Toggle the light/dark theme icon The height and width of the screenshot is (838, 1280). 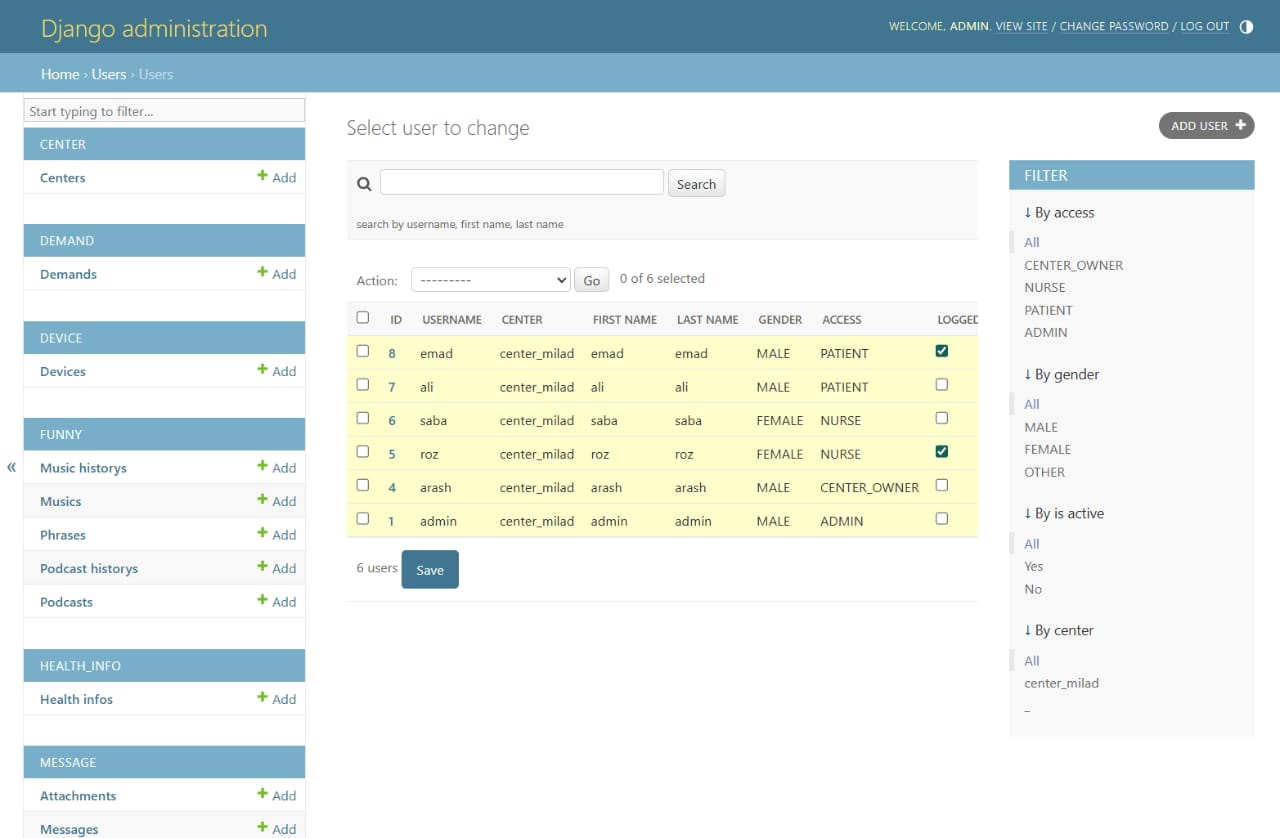tap(1246, 27)
